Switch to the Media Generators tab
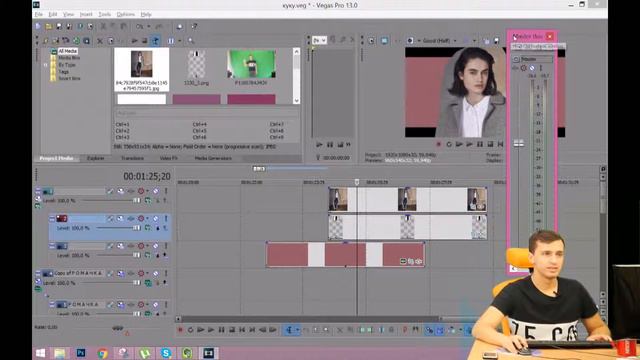The image size is (640, 360). 213,158
